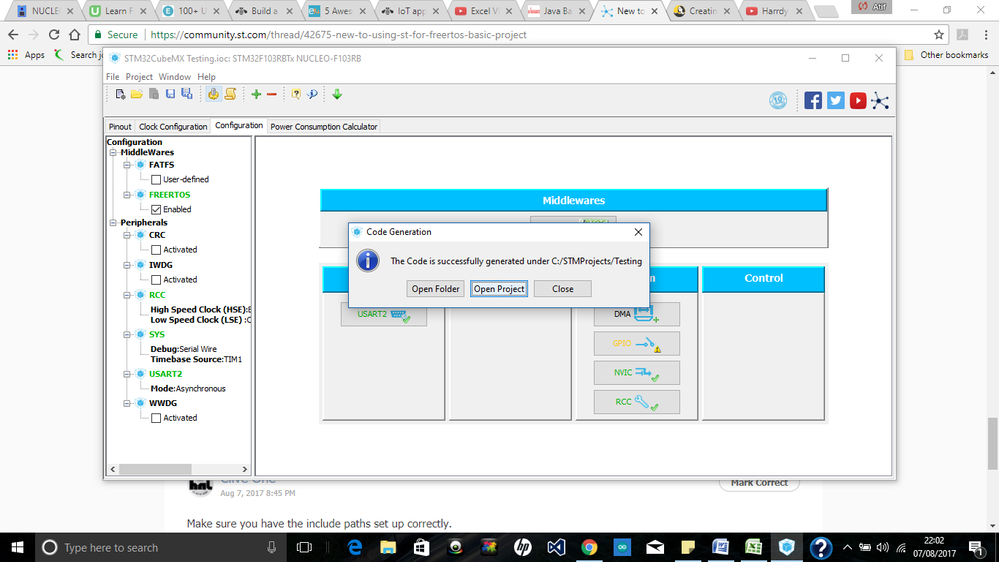The height and width of the screenshot is (562, 999).
Task: Click the Save Project As icon
Action: point(187,94)
